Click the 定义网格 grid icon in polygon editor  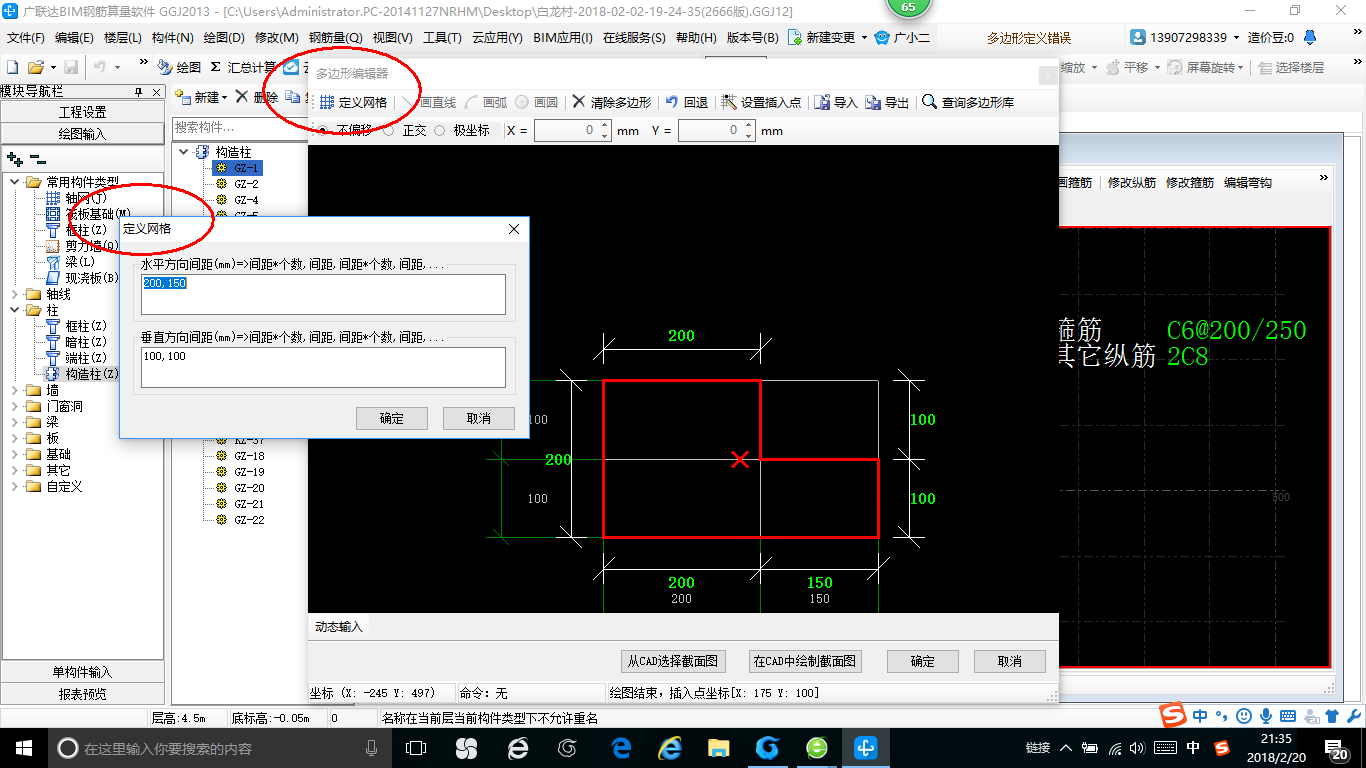pyautogui.click(x=327, y=102)
